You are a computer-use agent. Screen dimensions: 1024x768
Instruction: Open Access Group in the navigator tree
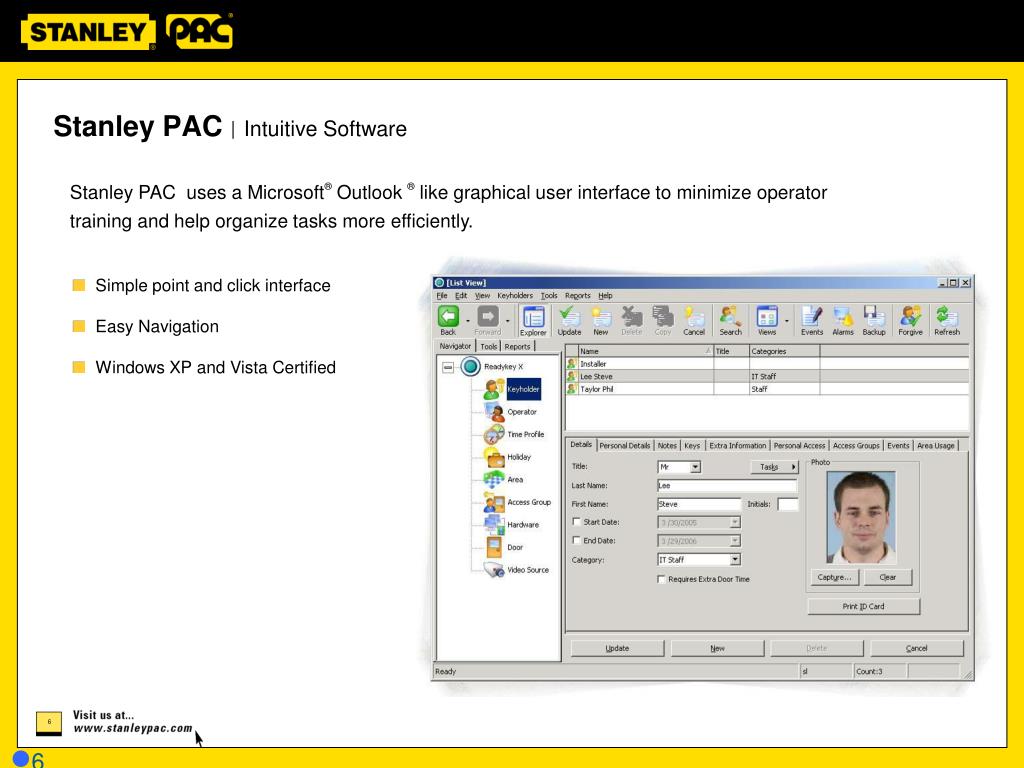pos(529,502)
